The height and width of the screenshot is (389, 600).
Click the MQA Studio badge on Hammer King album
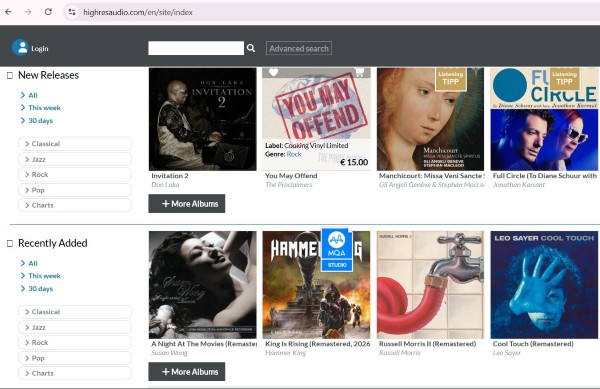pyautogui.click(x=337, y=250)
